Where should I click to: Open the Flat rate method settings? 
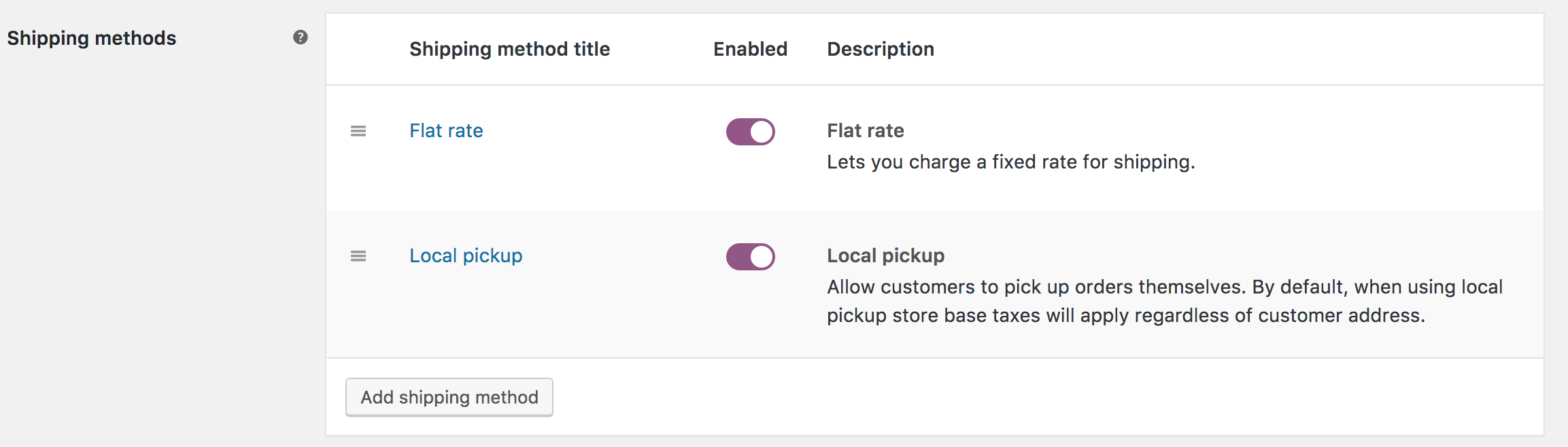(x=446, y=130)
